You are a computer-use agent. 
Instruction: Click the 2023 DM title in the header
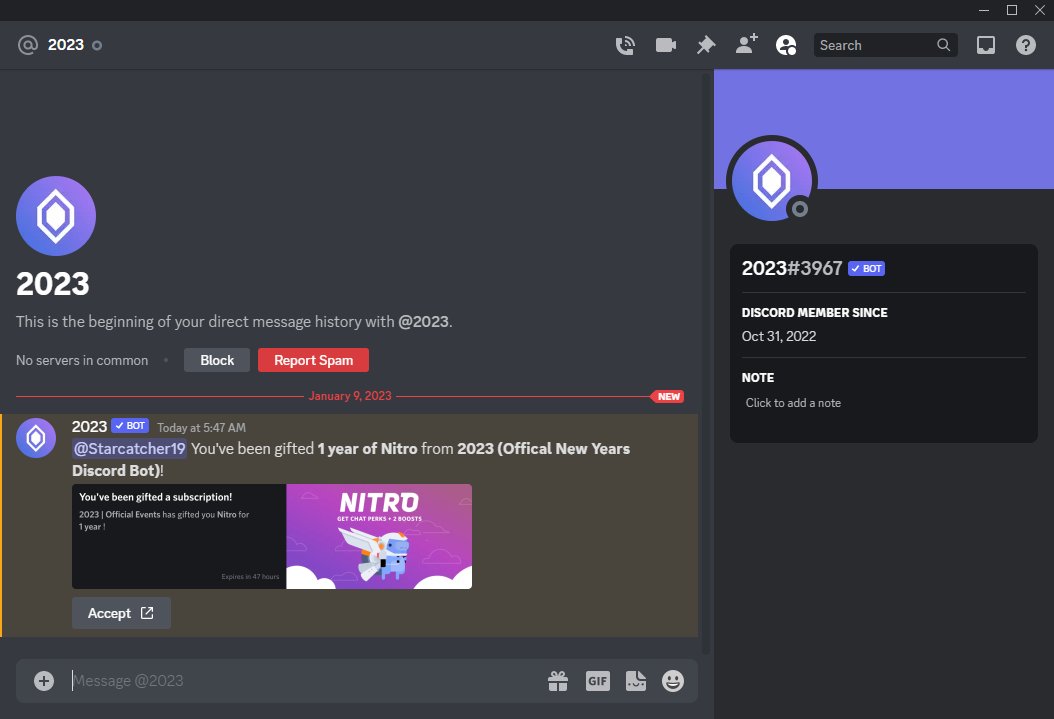pyautogui.click(x=66, y=45)
